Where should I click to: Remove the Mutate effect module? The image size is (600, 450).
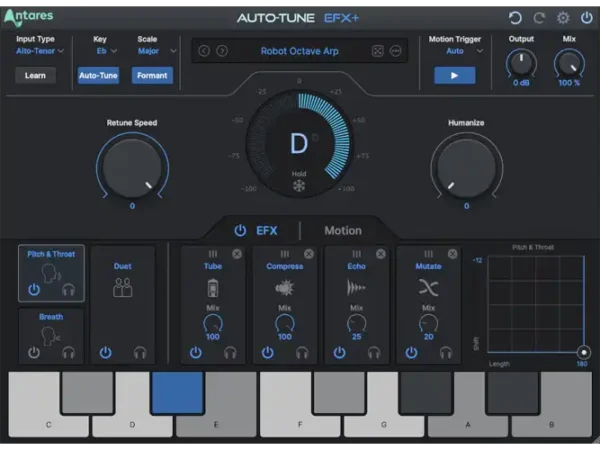click(x=452, y=254)
